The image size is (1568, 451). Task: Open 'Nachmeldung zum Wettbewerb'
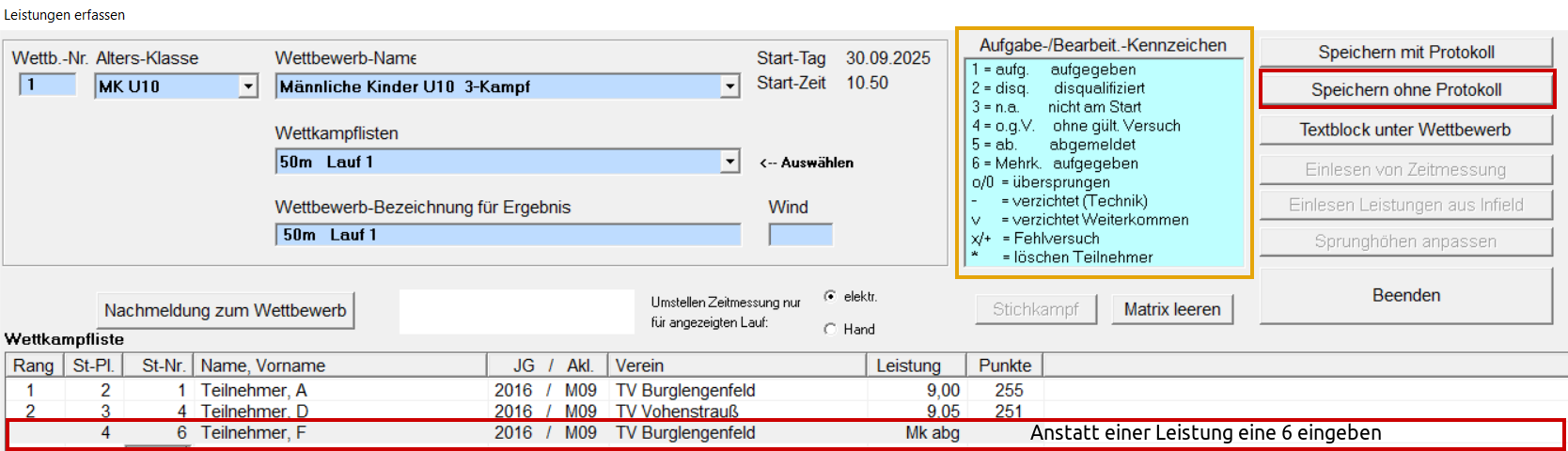tap(226, 310)
